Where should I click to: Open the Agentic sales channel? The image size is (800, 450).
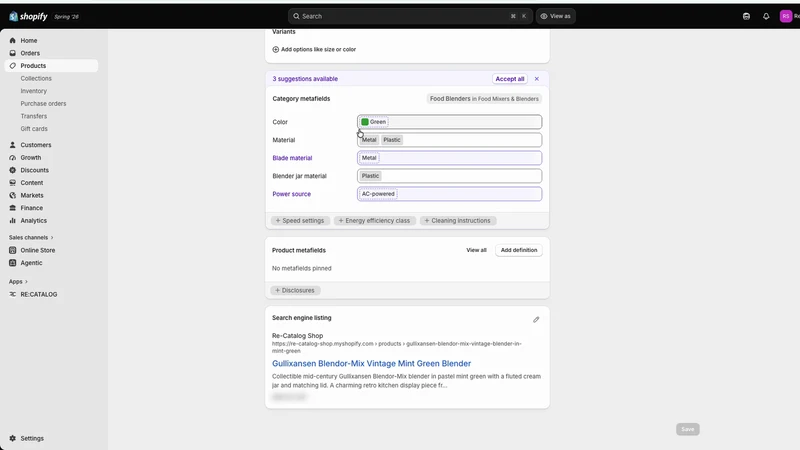coord(31,263)
